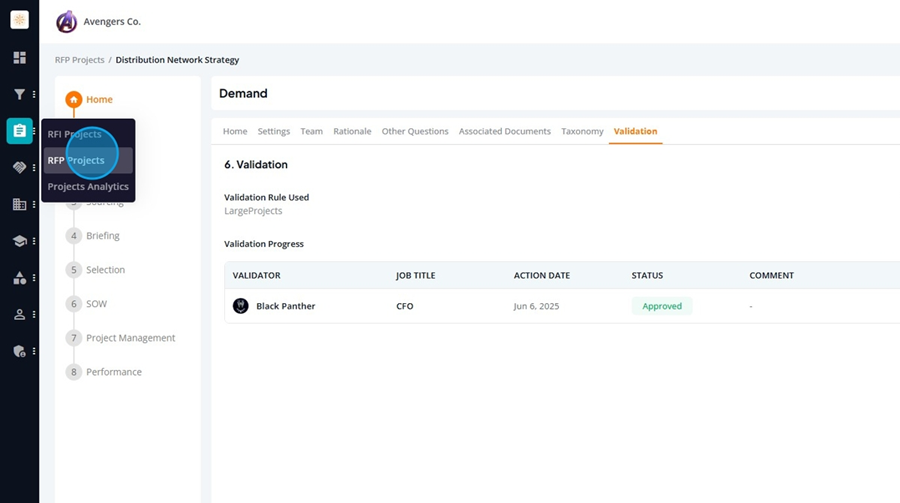Switch to the Home tab in Demand
The height and width of the screenshot is (503, 900).
click(x=235, y=131)
